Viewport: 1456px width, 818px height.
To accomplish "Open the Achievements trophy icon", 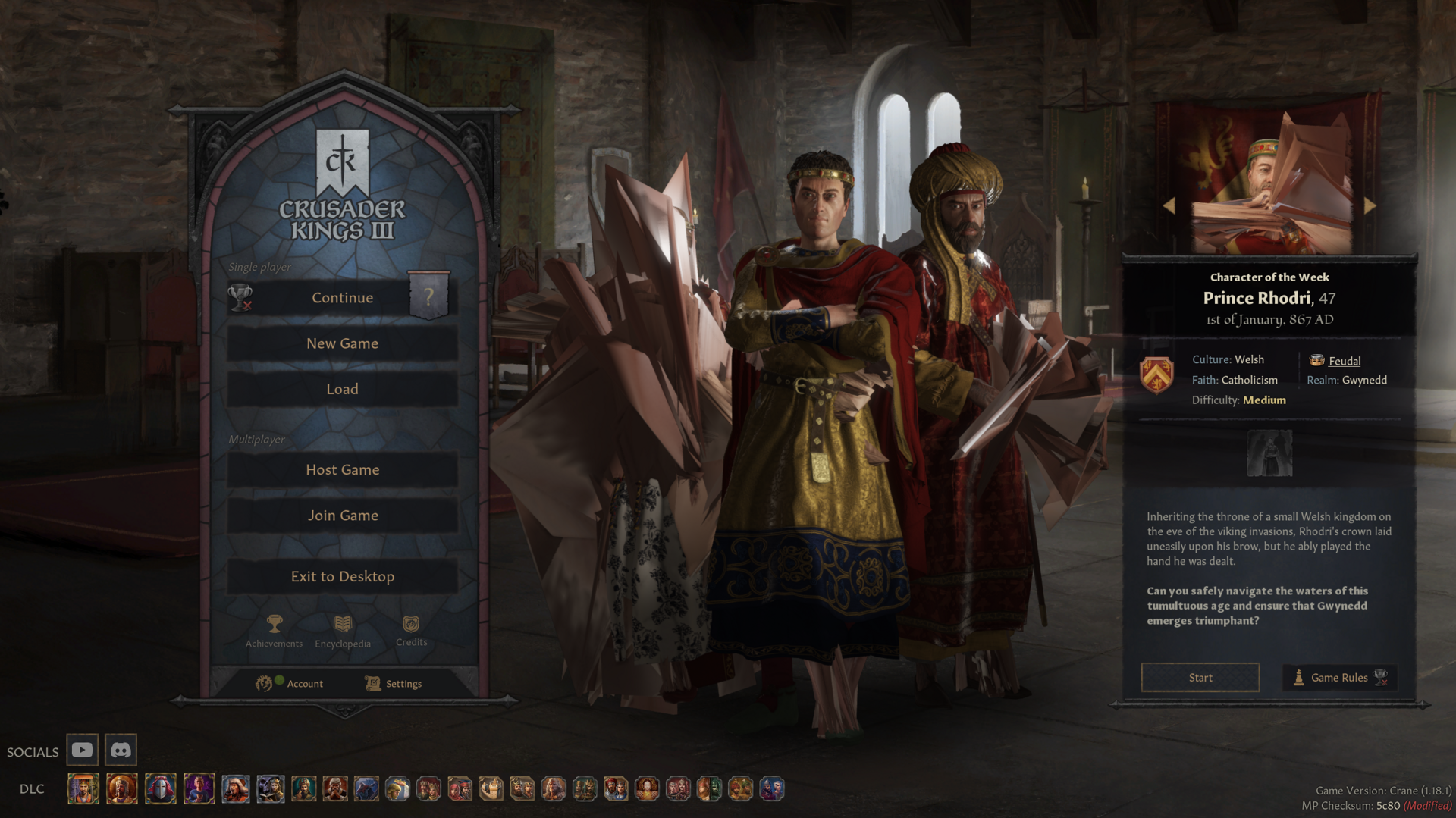I will pos(274,632).
